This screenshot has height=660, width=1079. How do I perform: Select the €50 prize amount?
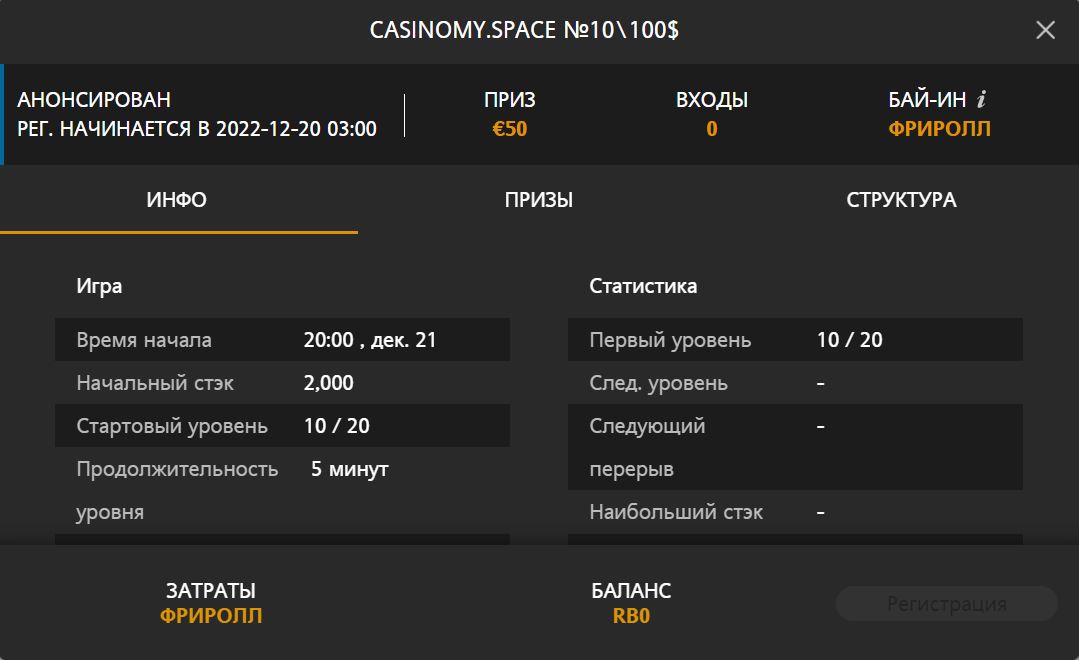pyautogui.click(x=510, y=128)
